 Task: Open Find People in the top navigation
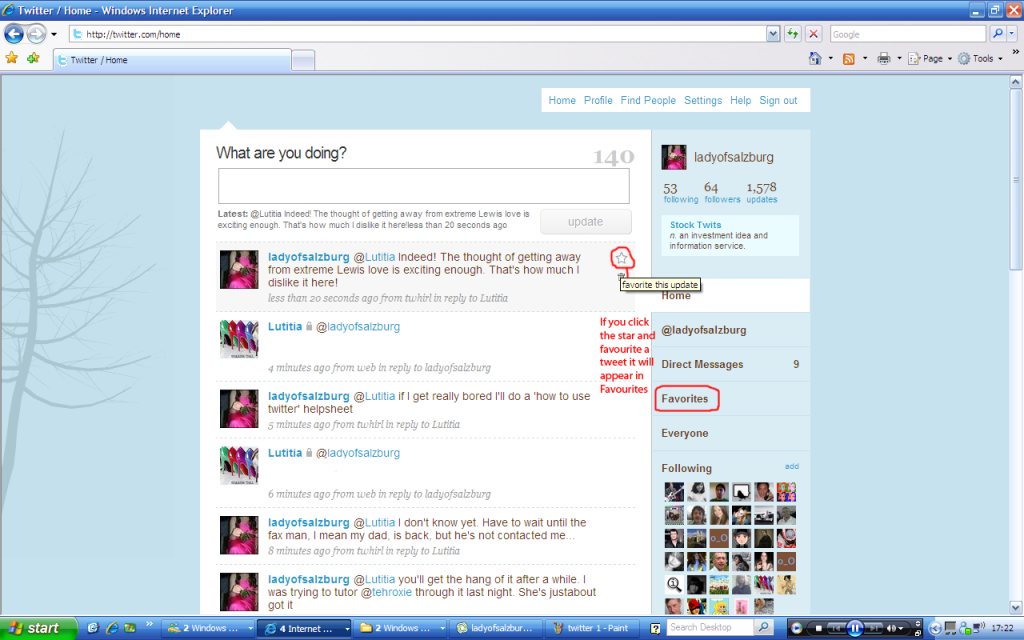point(648,101)
